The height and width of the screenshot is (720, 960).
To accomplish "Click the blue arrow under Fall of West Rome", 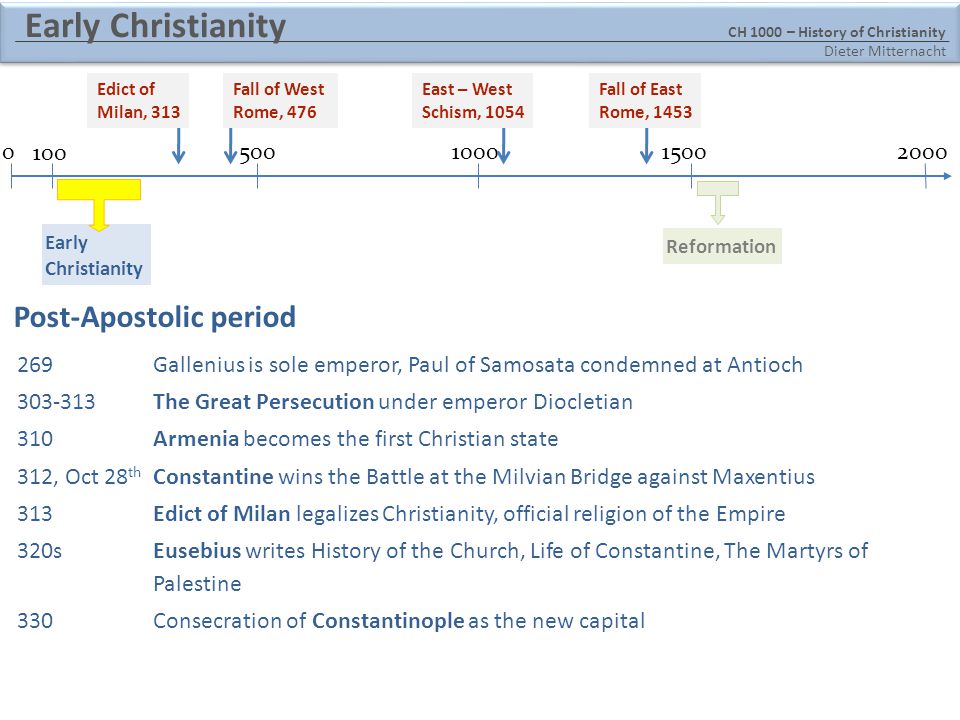I will [230, 146].
